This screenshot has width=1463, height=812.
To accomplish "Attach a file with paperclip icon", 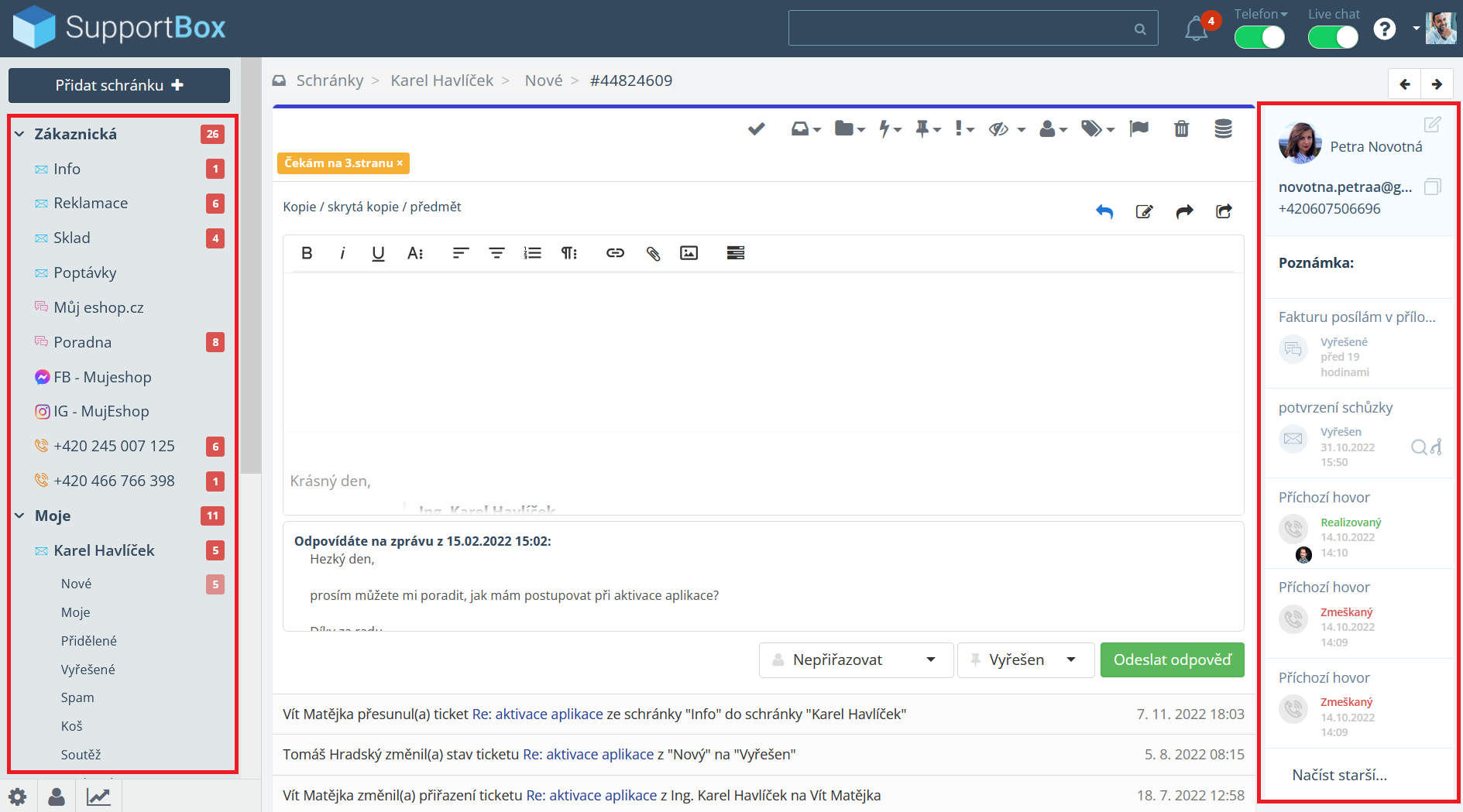I will pyautogui.click(x=653, y=253).
